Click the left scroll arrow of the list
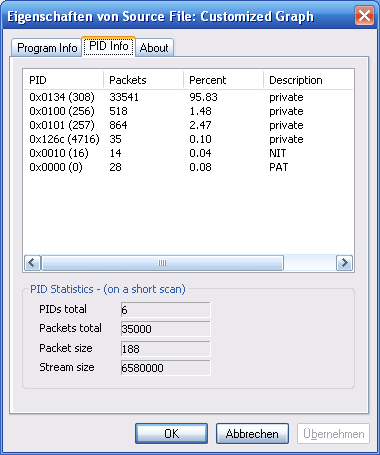Viewport: 380px width, 455px height. (32, 263)
